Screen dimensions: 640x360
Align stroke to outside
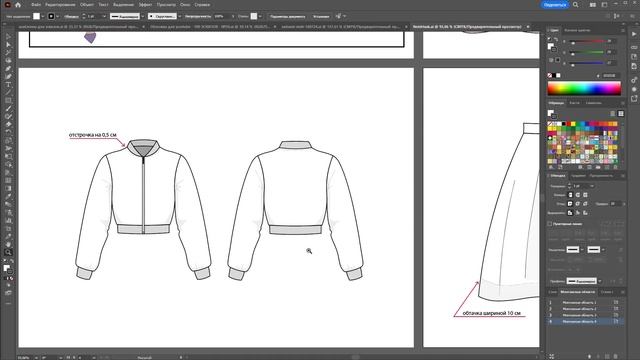point(585,213)
